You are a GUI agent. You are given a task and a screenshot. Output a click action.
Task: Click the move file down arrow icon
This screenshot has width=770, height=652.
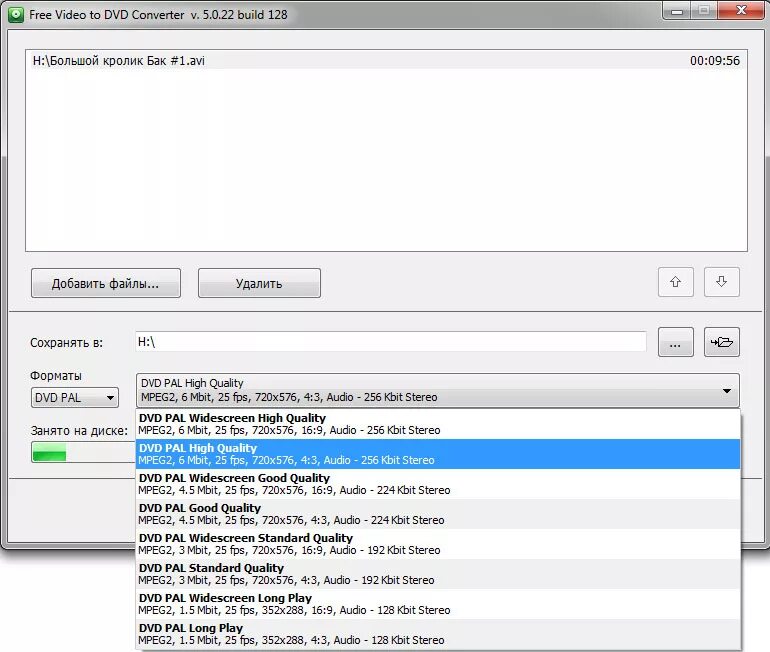721,282
